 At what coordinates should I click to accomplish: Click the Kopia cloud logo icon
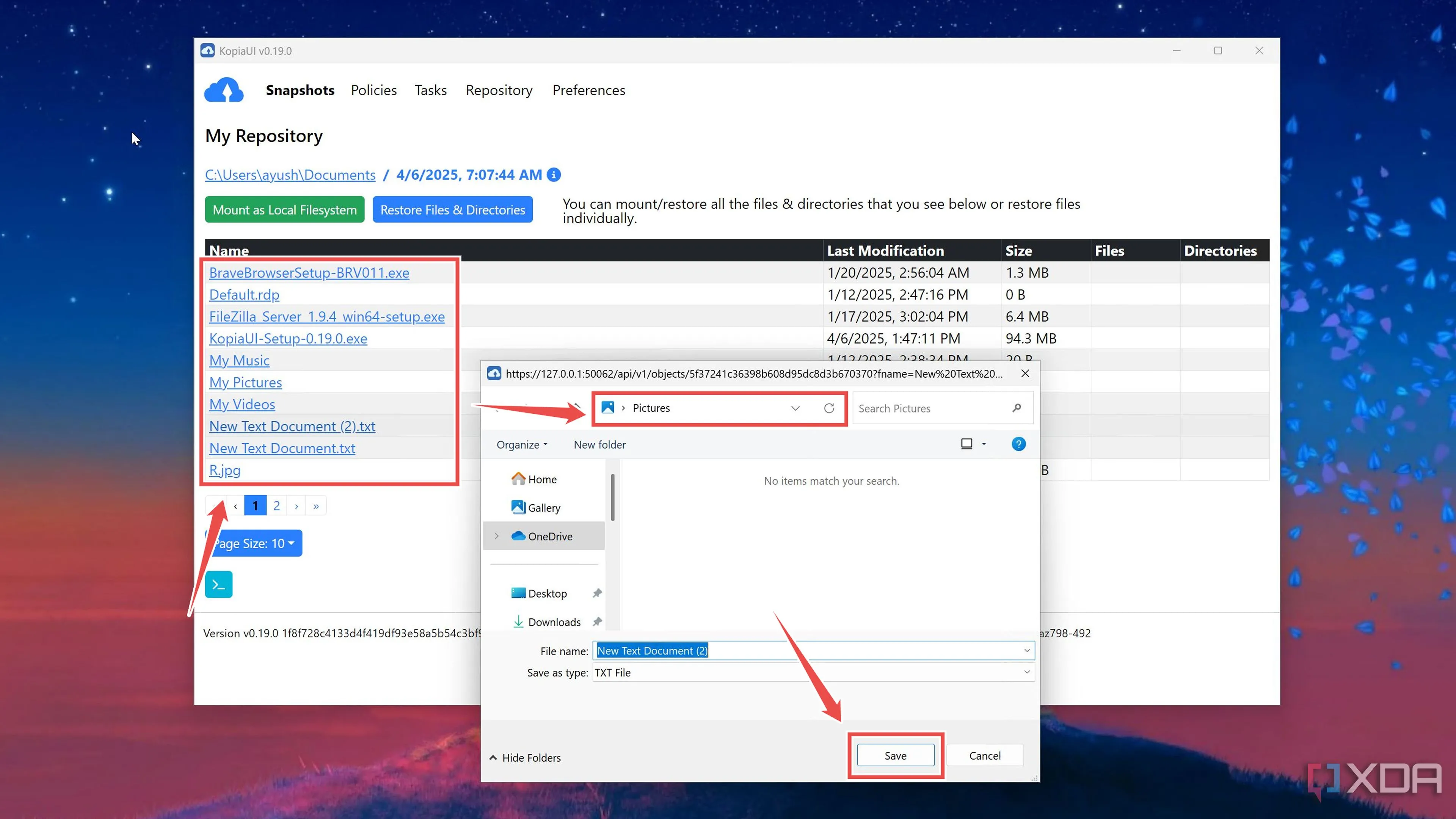224,91
